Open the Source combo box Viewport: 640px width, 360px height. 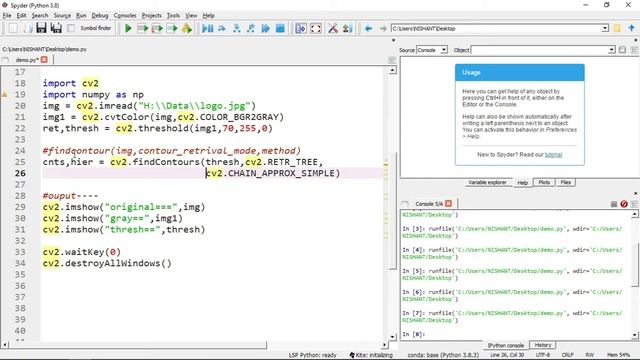pos(432,50)
